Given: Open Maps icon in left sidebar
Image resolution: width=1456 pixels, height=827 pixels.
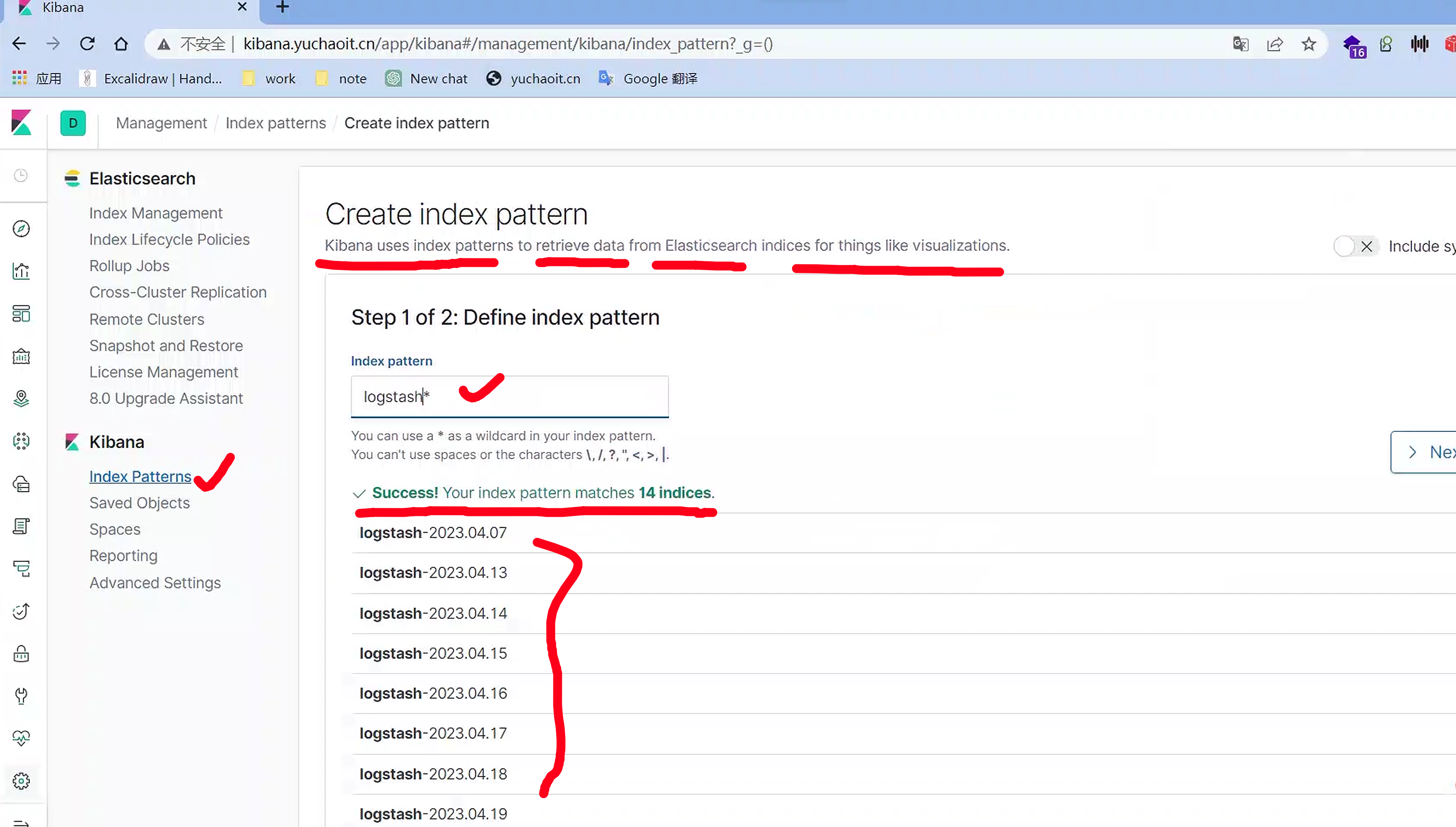Looking at the screenshot, I should click(21, 399).
